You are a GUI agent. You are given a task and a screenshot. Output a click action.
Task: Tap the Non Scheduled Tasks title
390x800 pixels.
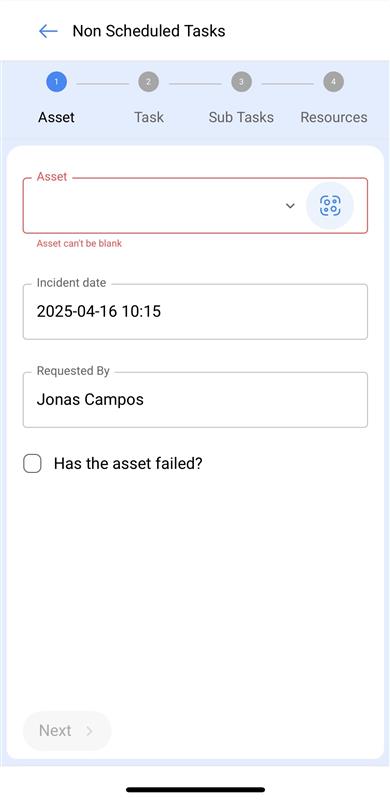click(x=149, y=31)
